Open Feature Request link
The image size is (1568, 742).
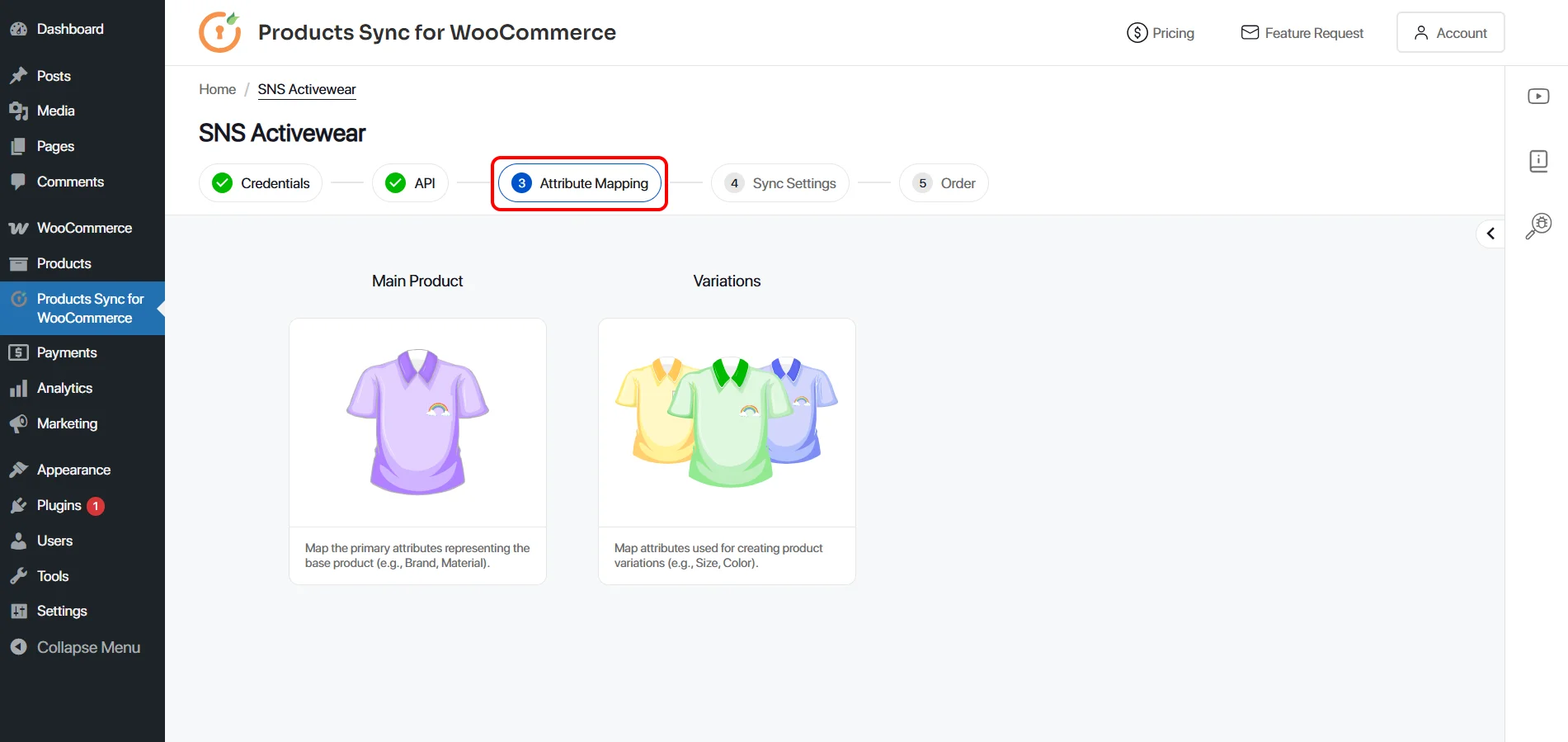(x=1302, y=33)
